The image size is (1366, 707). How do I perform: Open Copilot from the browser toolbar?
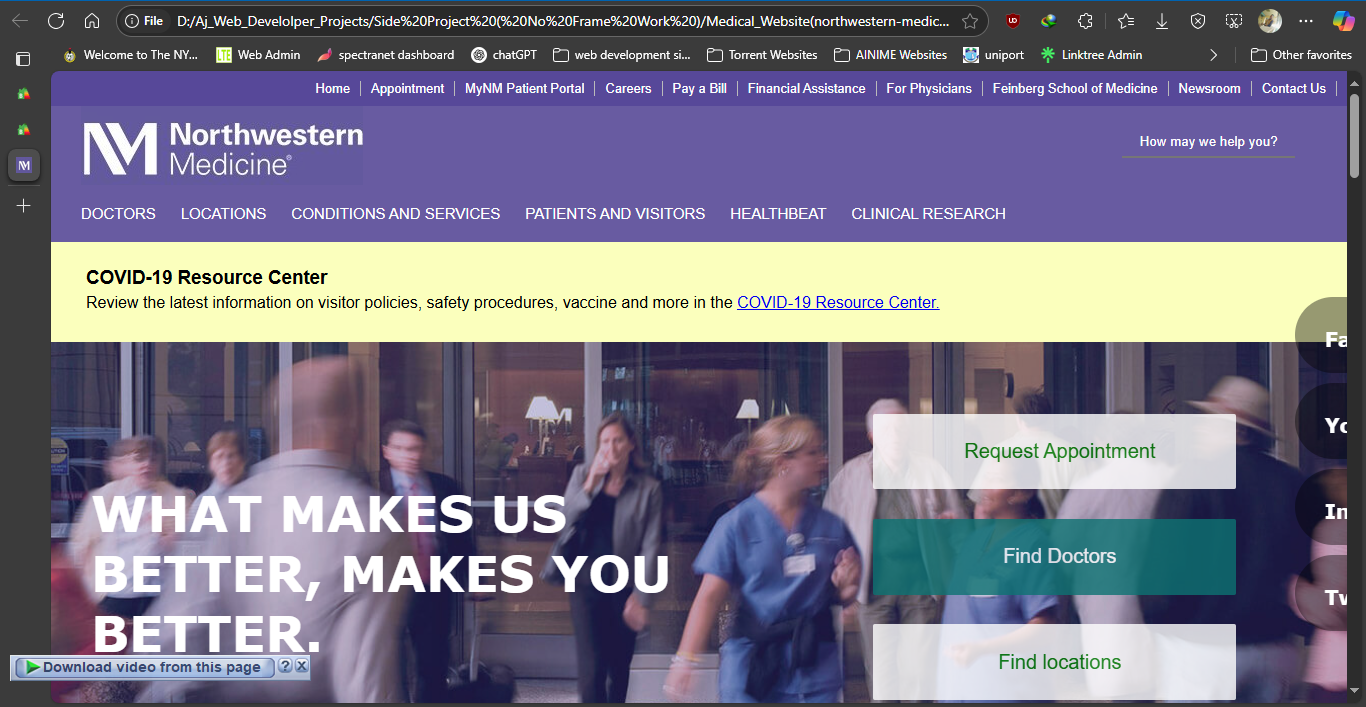(1343, 20)
